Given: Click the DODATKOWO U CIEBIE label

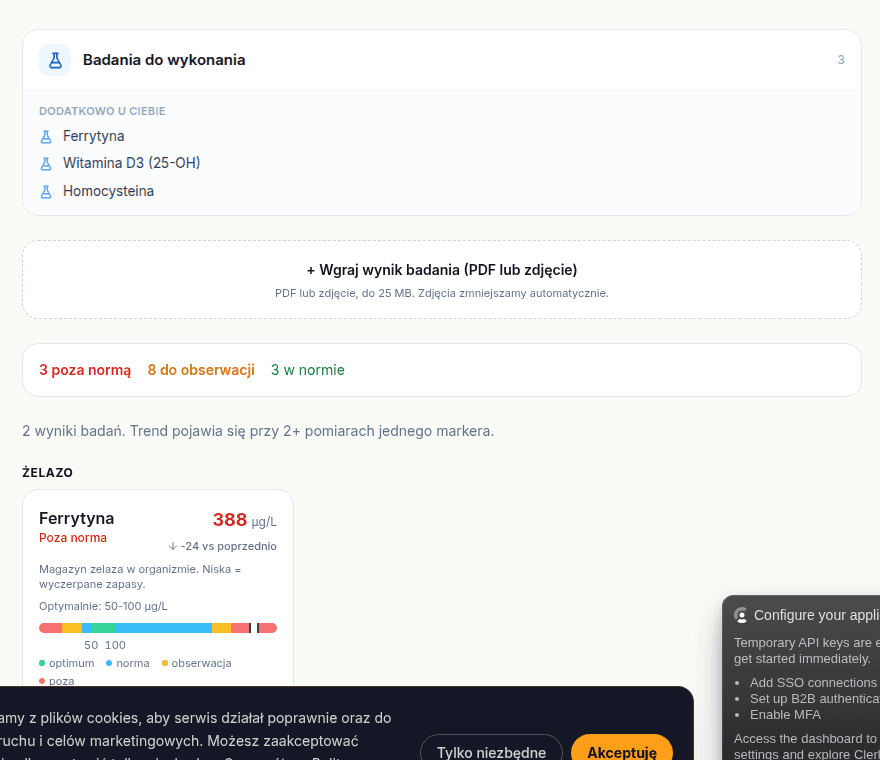Looking at the screenshot, I should (x=102, y=111).
